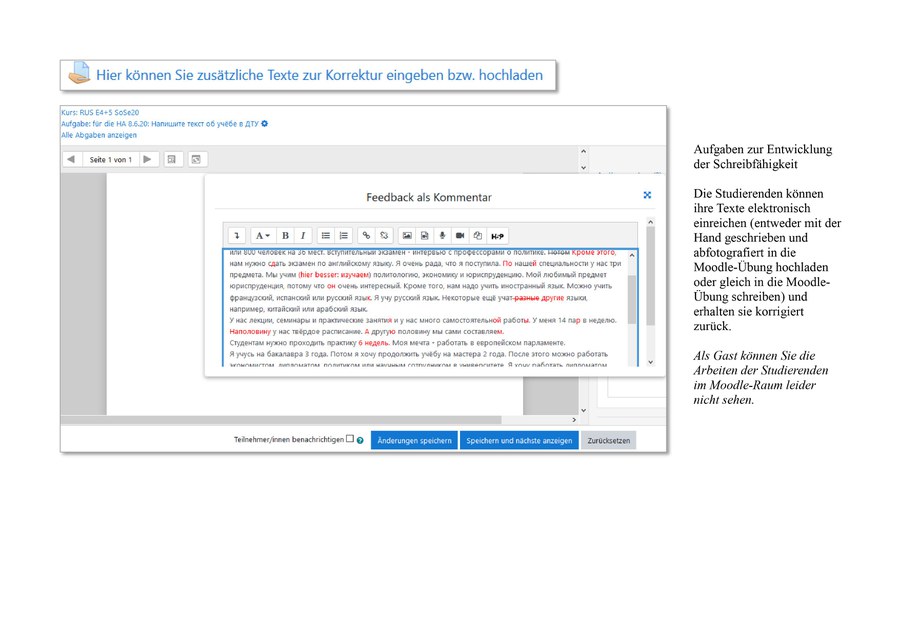Open settings gear next to Aufgabe title
This screenshot has height=636, width=900.
pos(265,123)
